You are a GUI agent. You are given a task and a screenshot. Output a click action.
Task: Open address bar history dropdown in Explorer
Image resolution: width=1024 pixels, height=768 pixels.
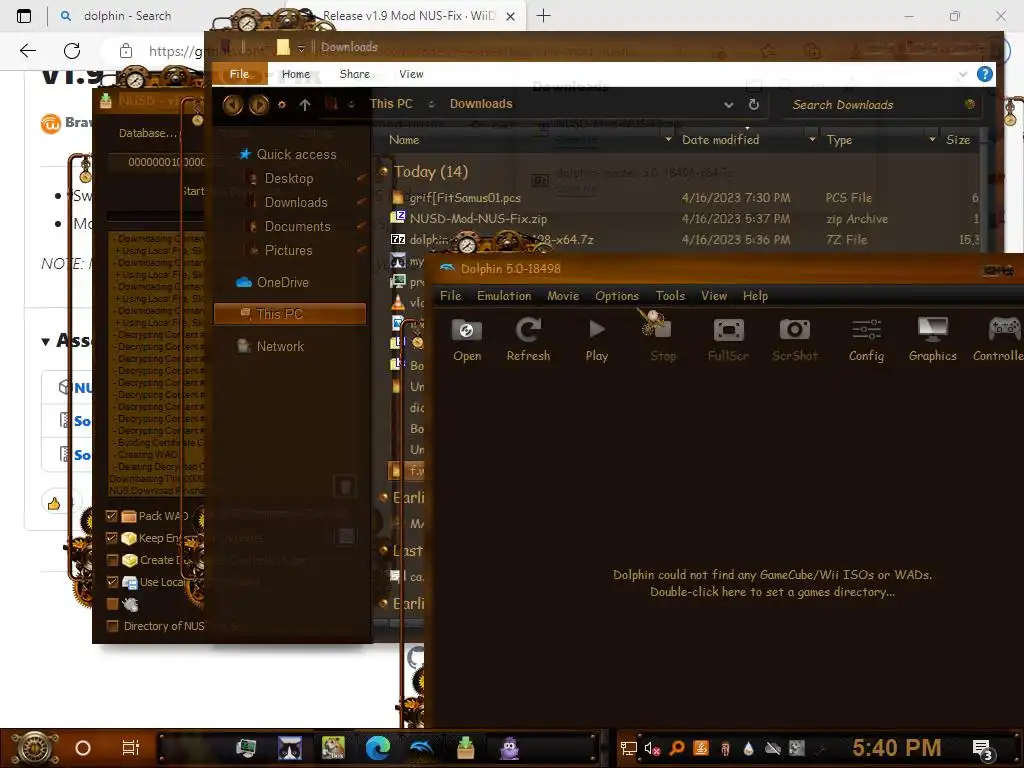coord(728,104)
